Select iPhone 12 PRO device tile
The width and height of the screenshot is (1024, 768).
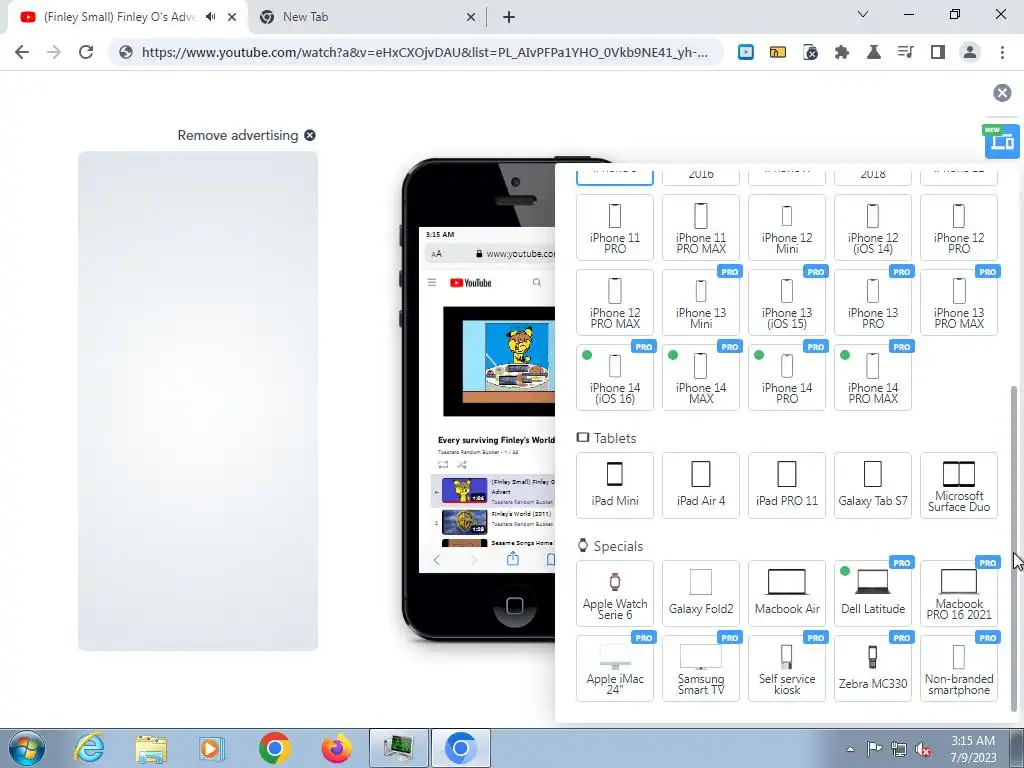[x=959, y=227]
